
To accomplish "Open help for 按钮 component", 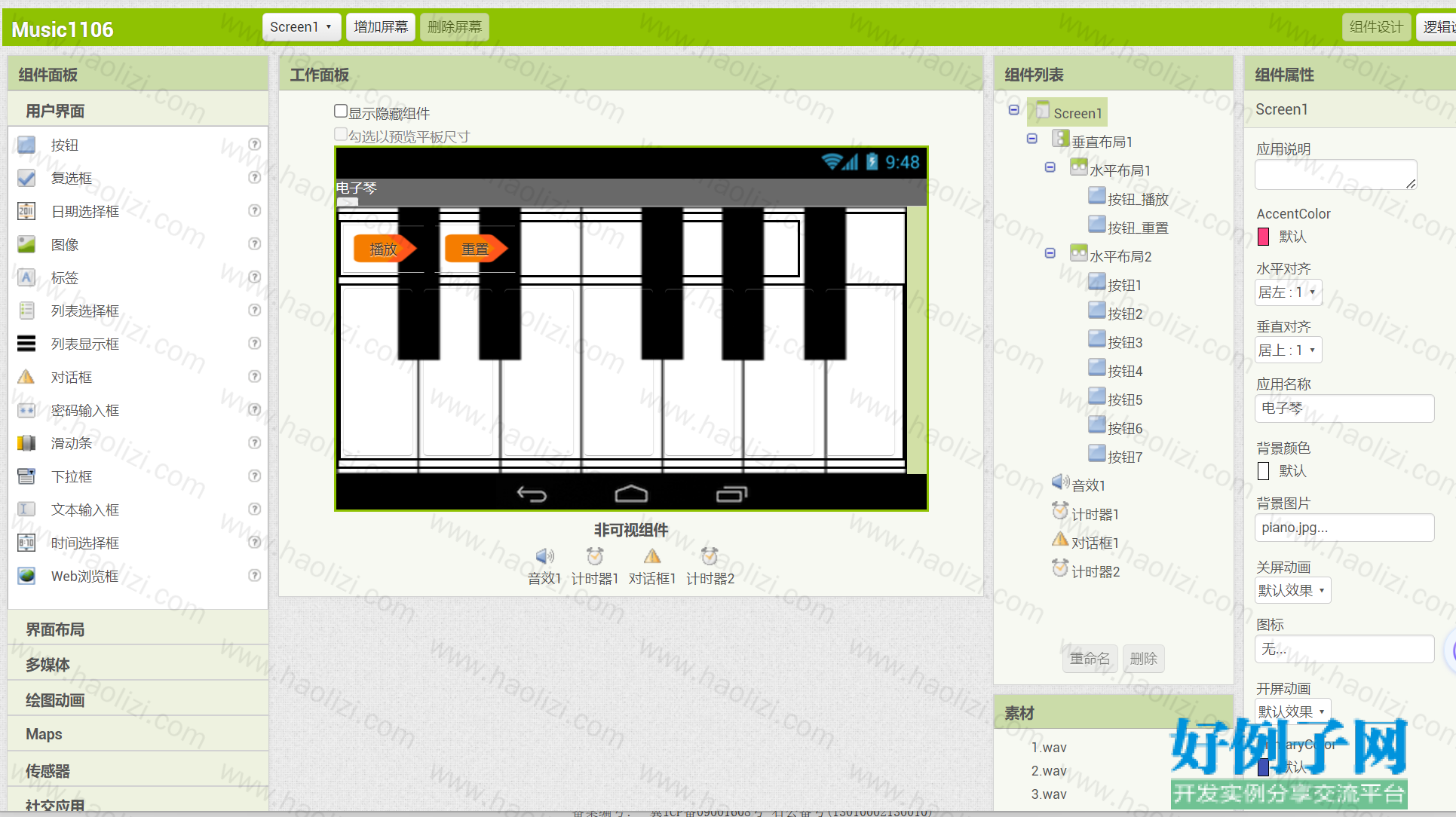I will pos(255,144).
